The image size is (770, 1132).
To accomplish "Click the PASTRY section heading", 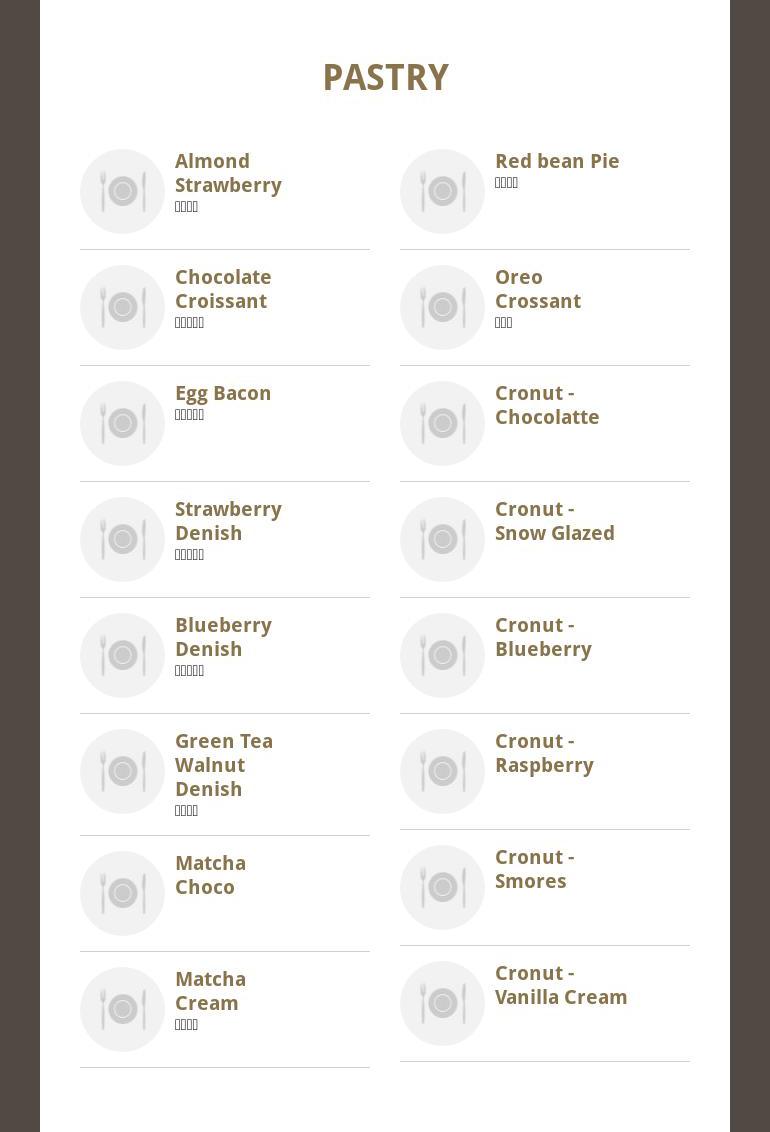I will 385,78.
